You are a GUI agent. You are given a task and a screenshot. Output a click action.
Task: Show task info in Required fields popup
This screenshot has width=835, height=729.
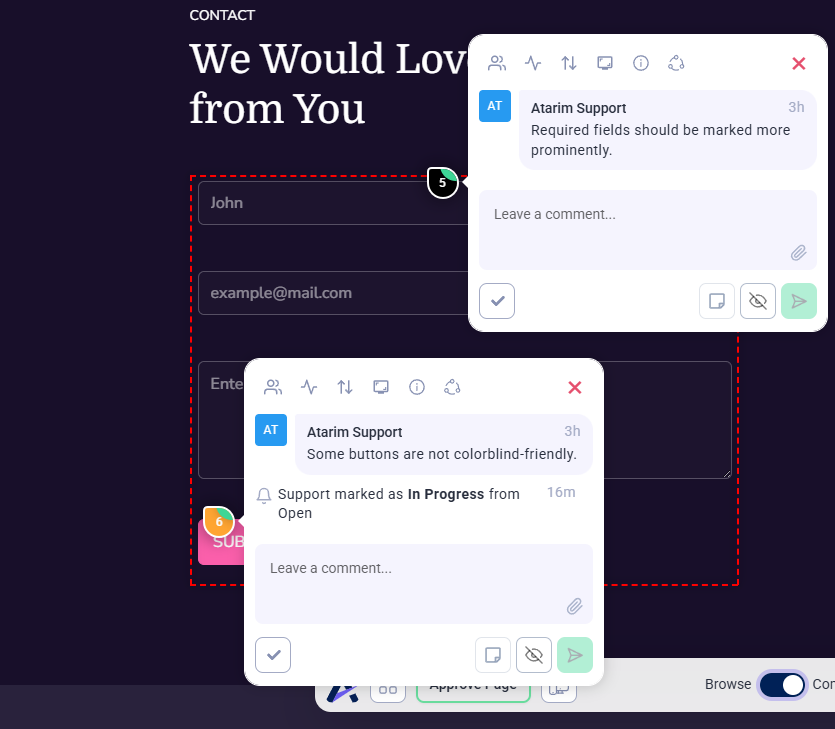641,63
